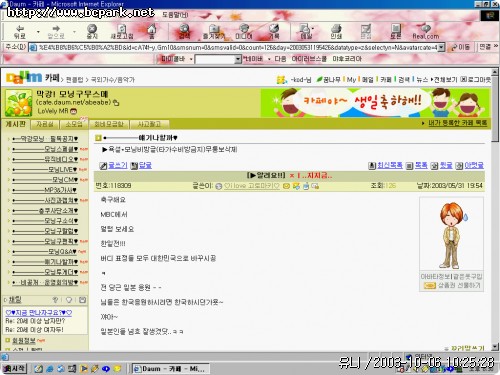Open the Favorites (즐겨찾기) toolbar icon

214,32
